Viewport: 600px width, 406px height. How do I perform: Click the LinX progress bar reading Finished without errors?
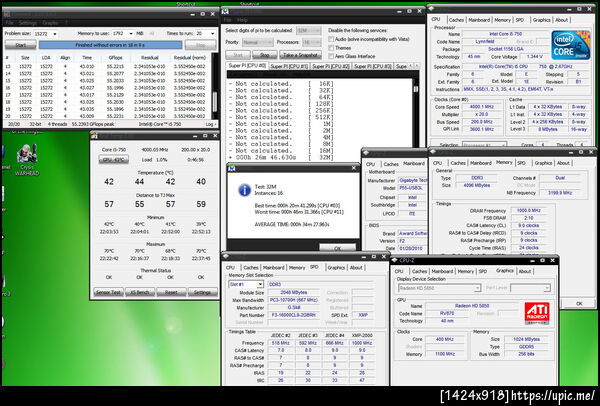(111, 45)
